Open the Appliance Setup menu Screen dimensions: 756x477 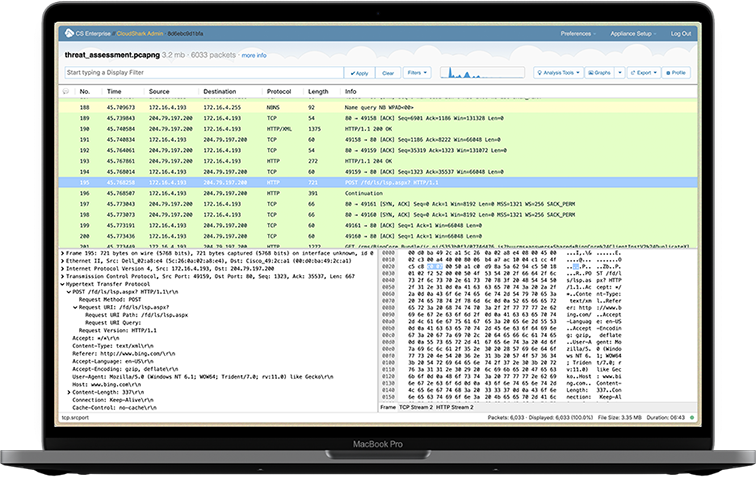coord(633,34)
